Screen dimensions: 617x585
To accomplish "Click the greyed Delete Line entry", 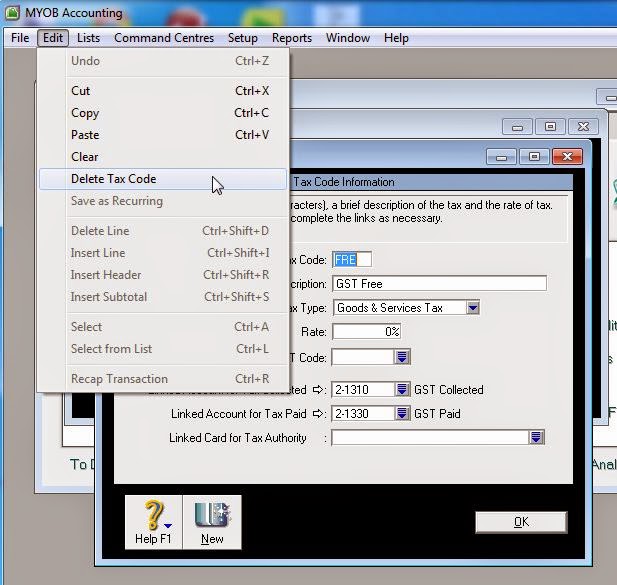I will [x=163, y=231].
